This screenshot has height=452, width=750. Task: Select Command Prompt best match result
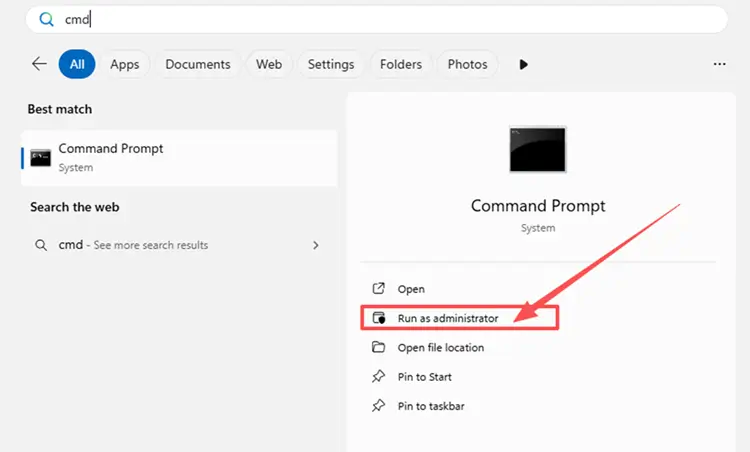(179, 158)
